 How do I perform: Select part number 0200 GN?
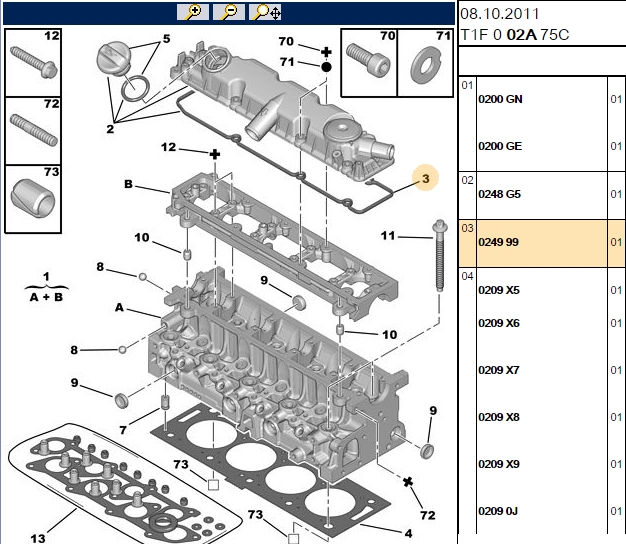(x=500, y=99)
